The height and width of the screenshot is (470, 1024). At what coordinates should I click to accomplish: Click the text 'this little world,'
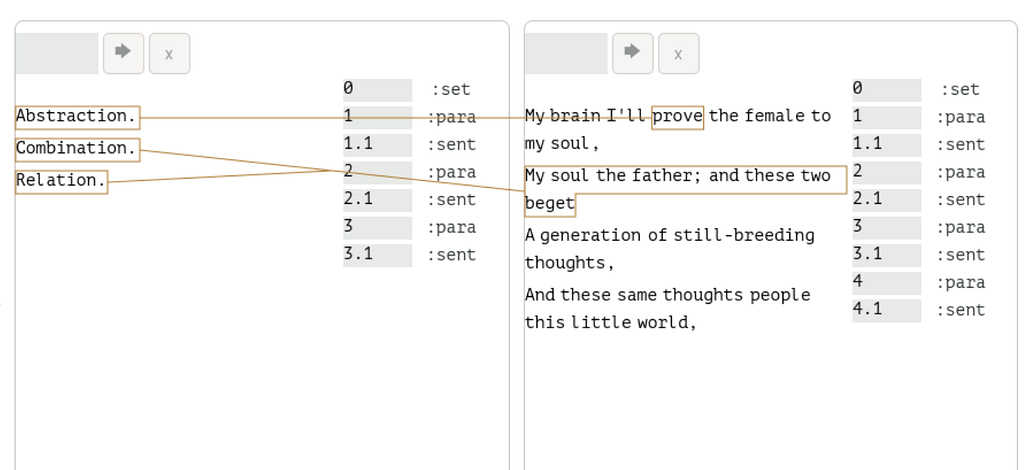pyautogui.click(x=611, y=323)
